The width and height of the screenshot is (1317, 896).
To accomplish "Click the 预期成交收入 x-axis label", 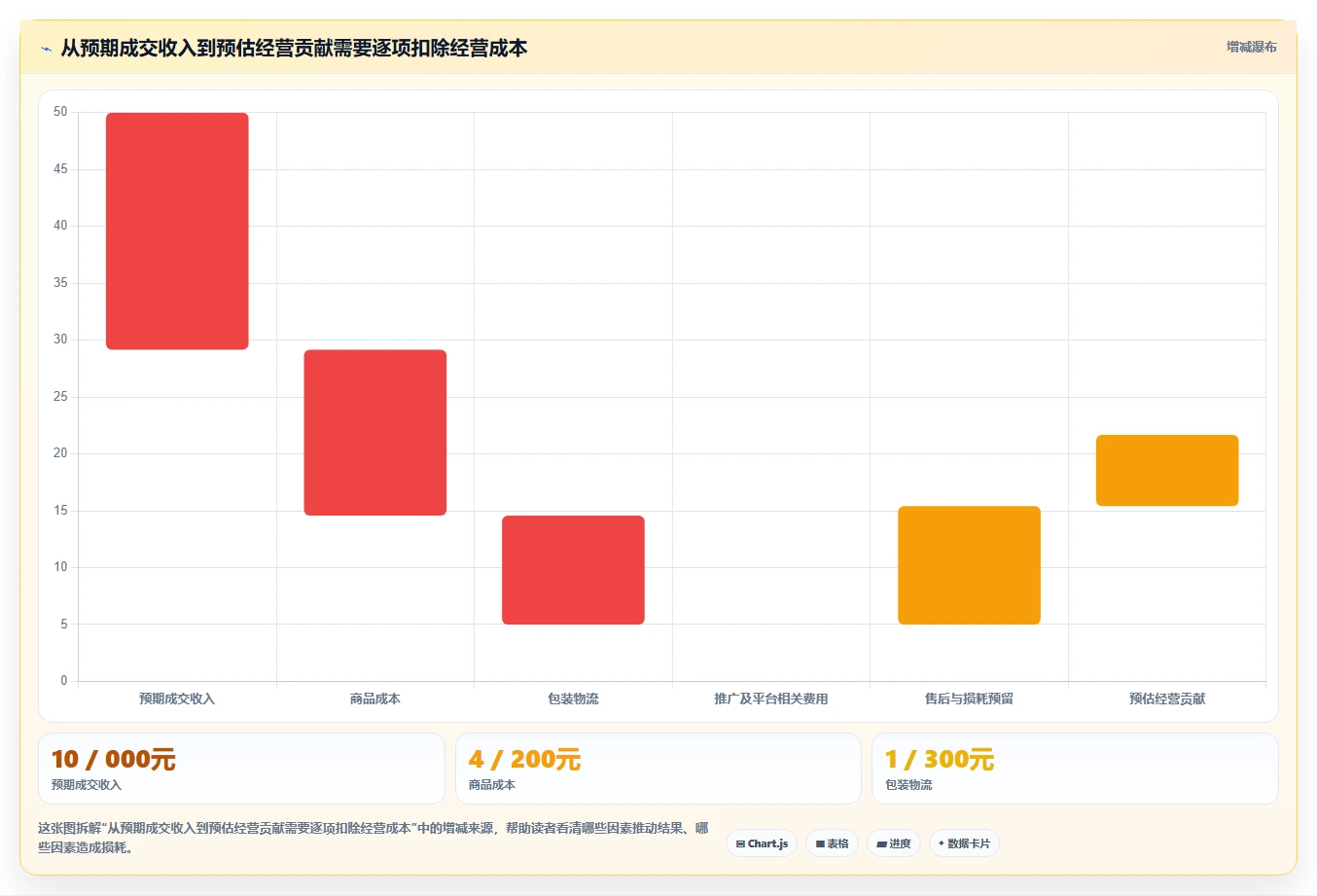I will click(177, 699).
